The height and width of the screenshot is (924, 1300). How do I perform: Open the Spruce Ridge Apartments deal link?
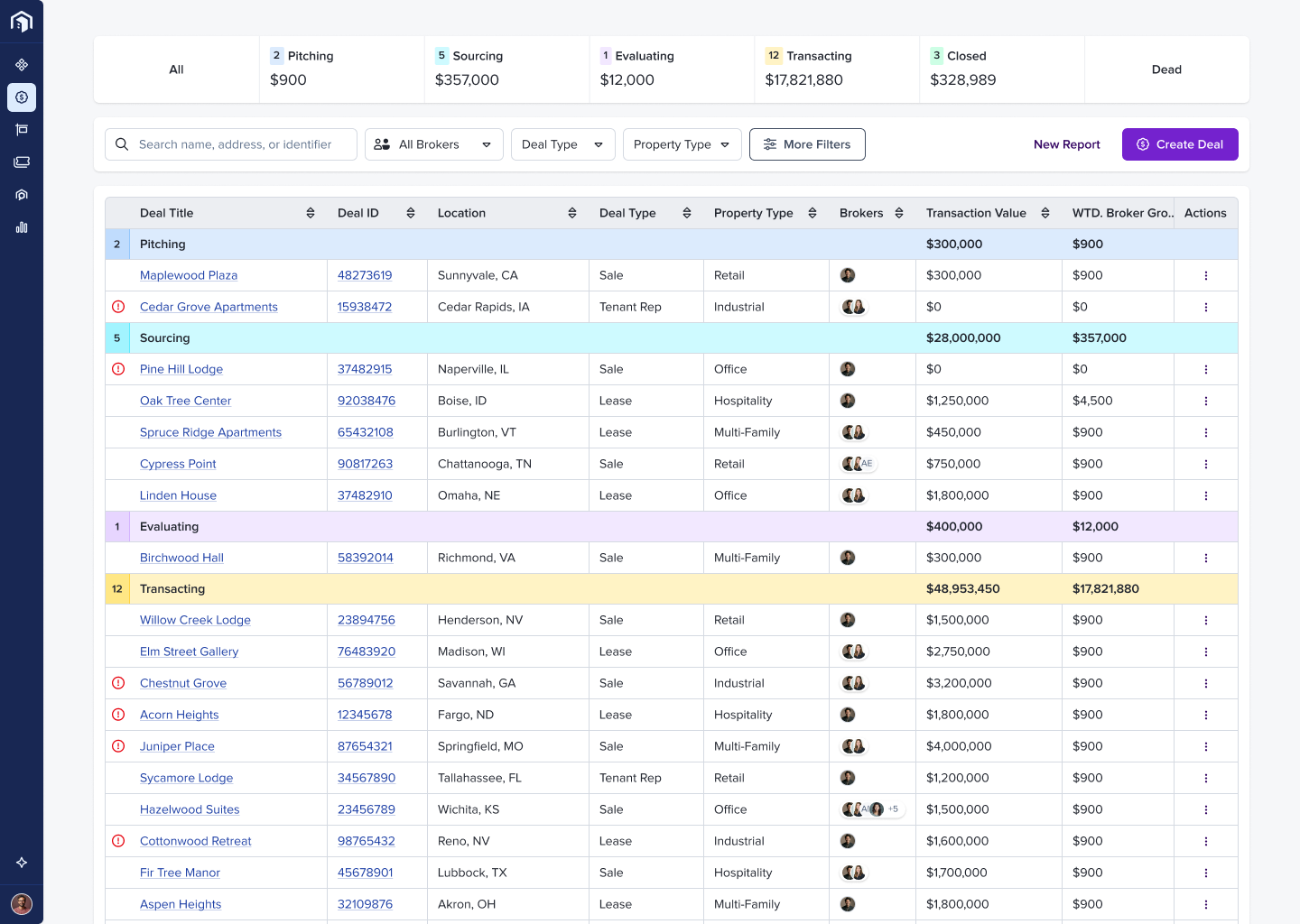tap(210, 432)
